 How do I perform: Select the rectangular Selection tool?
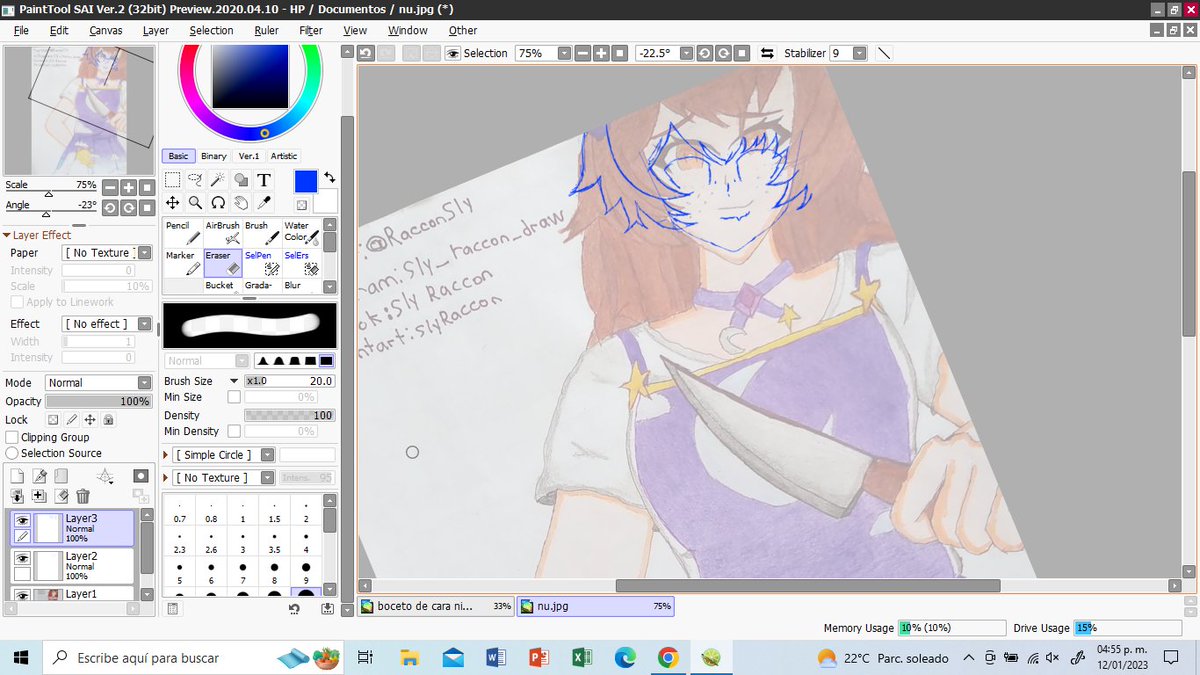coord(173,180)
